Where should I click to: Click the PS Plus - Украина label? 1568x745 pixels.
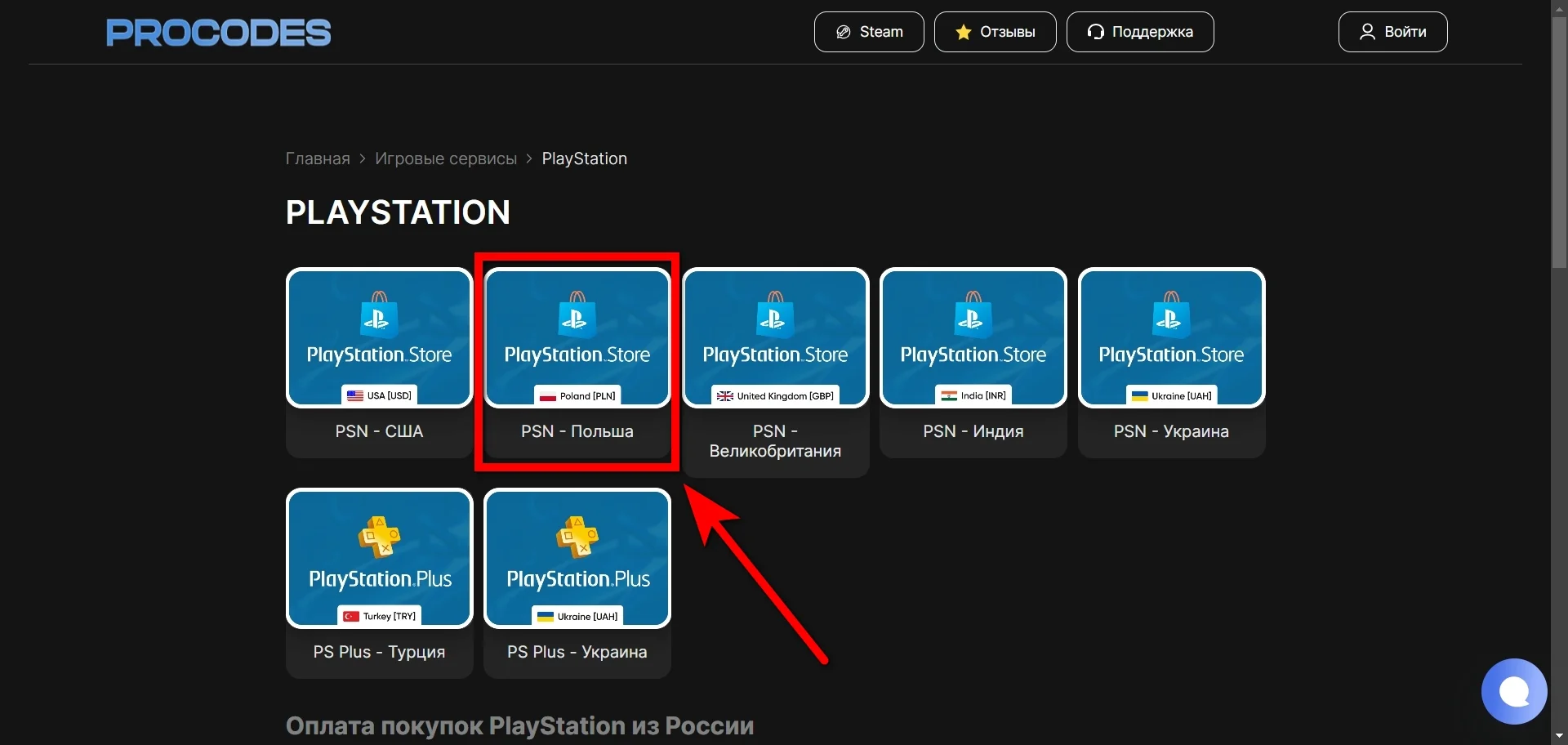click(577, 652)
